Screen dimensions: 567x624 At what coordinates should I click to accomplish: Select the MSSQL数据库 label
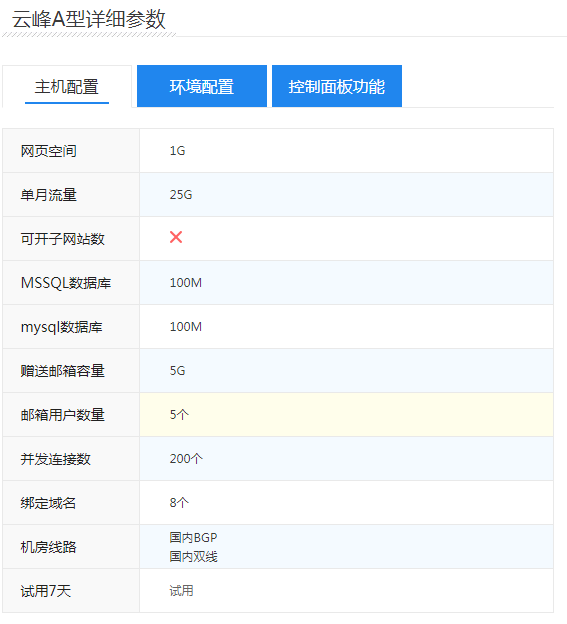click(66, 283)
